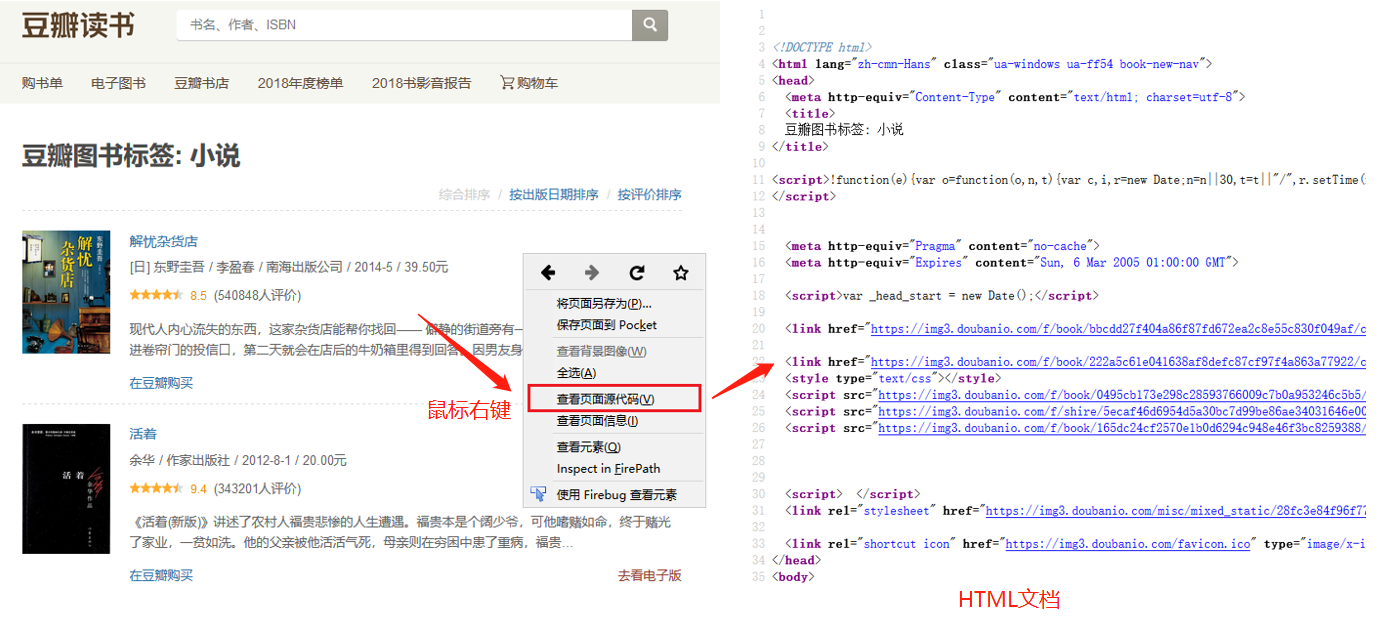The height and width of the screenshot is (637, 1383).
Task: Click the 解忧杂货店 book cover thumbnail
Action: click(x=66, y=291)
